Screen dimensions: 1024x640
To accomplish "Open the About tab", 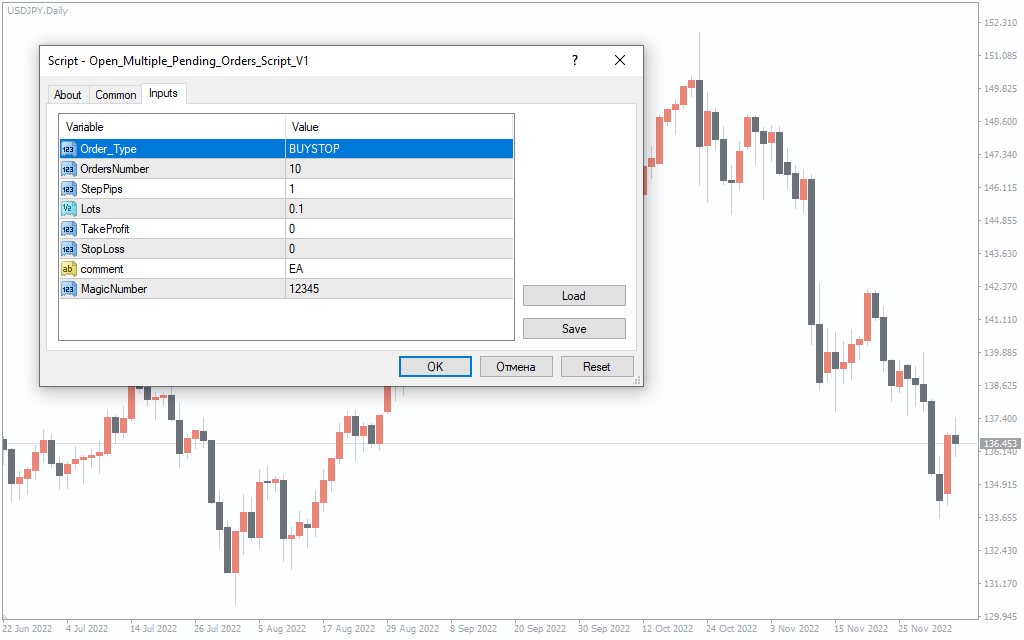I will point(68,95).
